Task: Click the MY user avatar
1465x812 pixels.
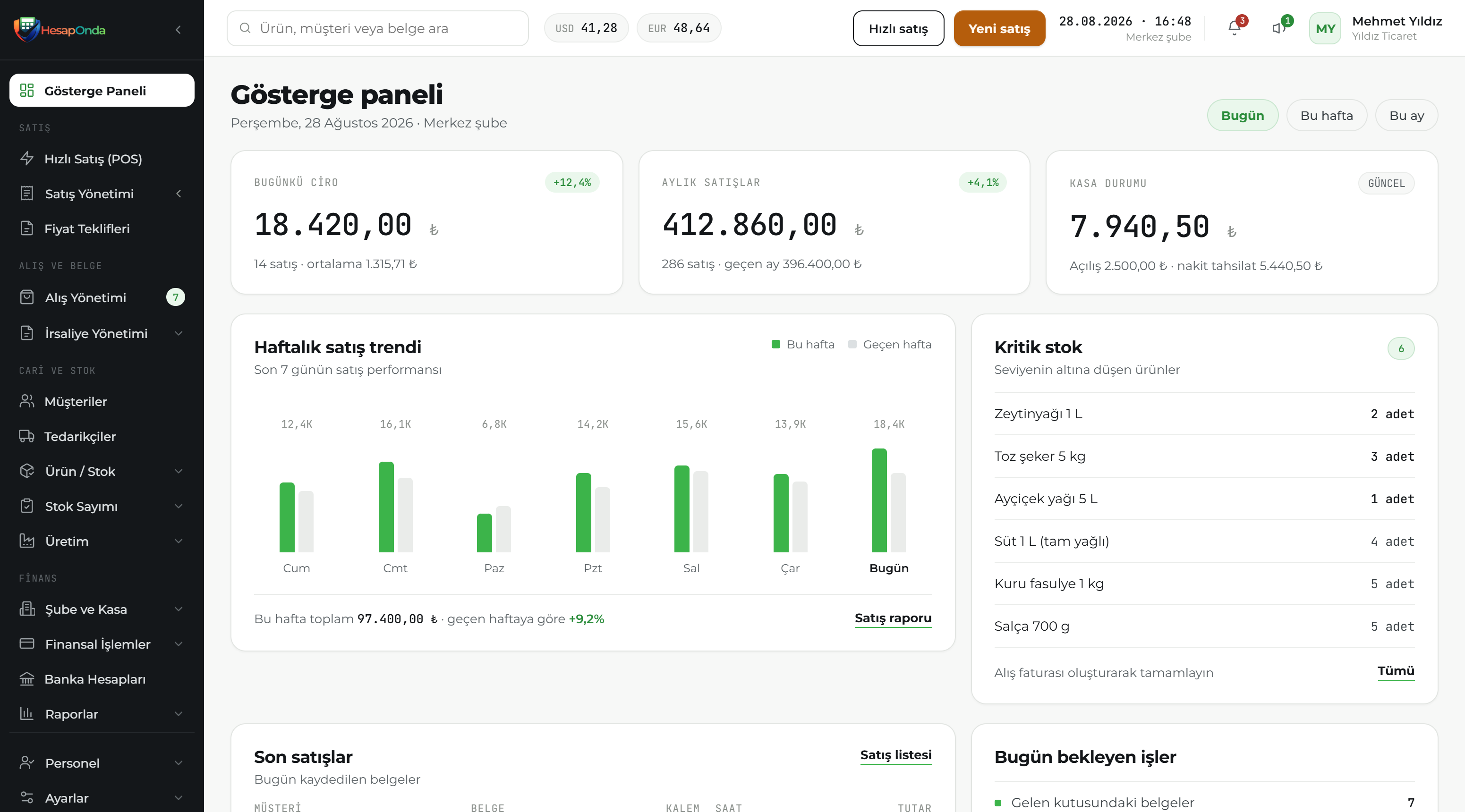Action: tap(1325, 28)
